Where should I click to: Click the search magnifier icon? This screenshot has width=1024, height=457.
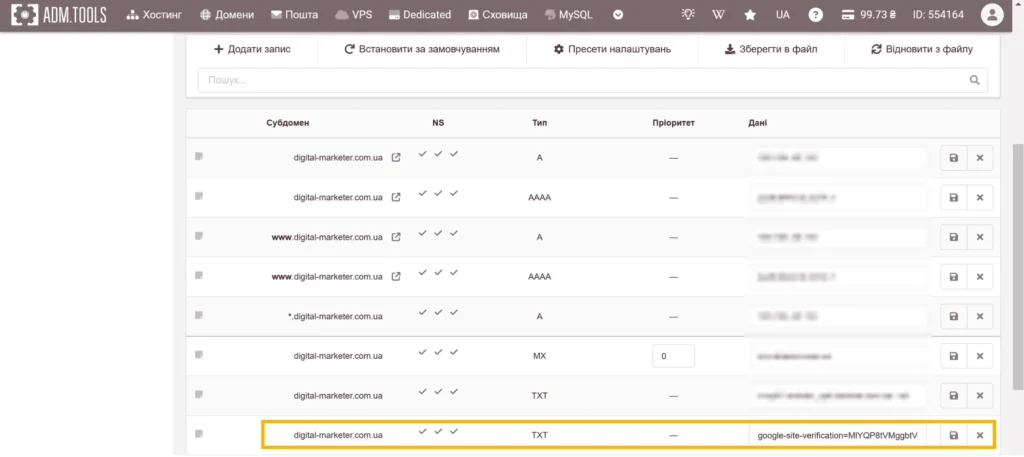click(974, 80)
